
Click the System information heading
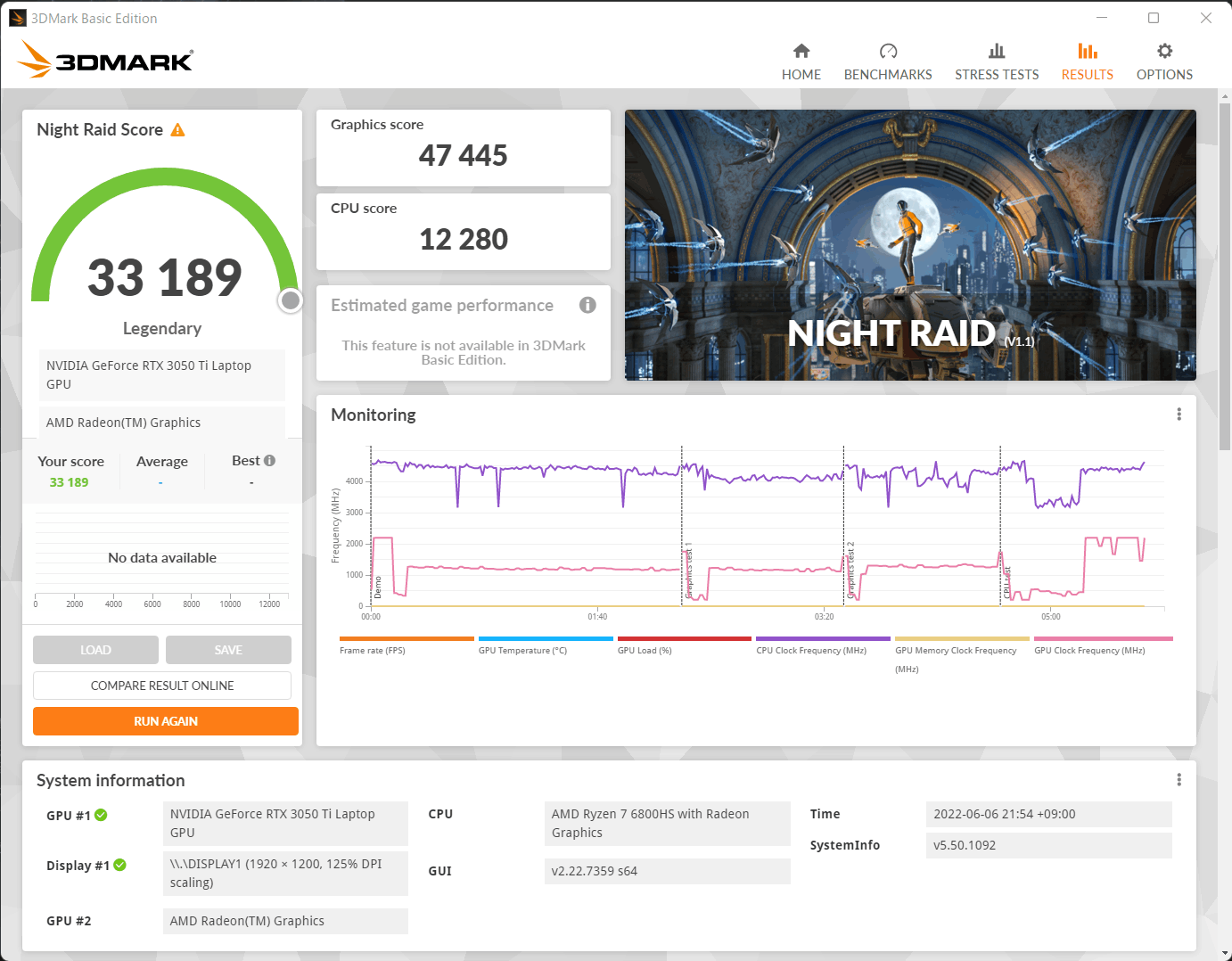click(111, 780)
